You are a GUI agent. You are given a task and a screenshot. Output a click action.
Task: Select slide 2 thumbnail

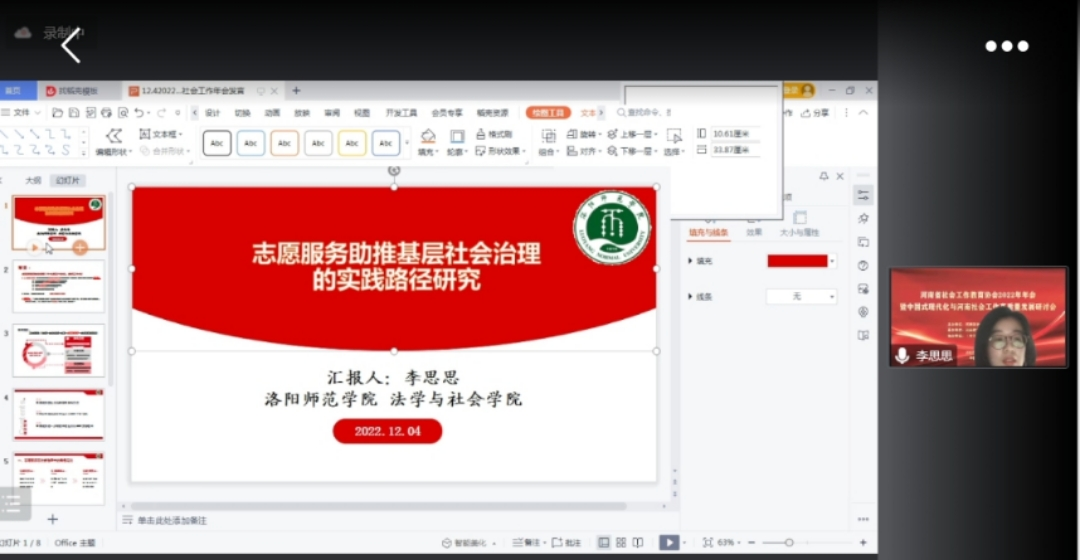coord(59,287)
